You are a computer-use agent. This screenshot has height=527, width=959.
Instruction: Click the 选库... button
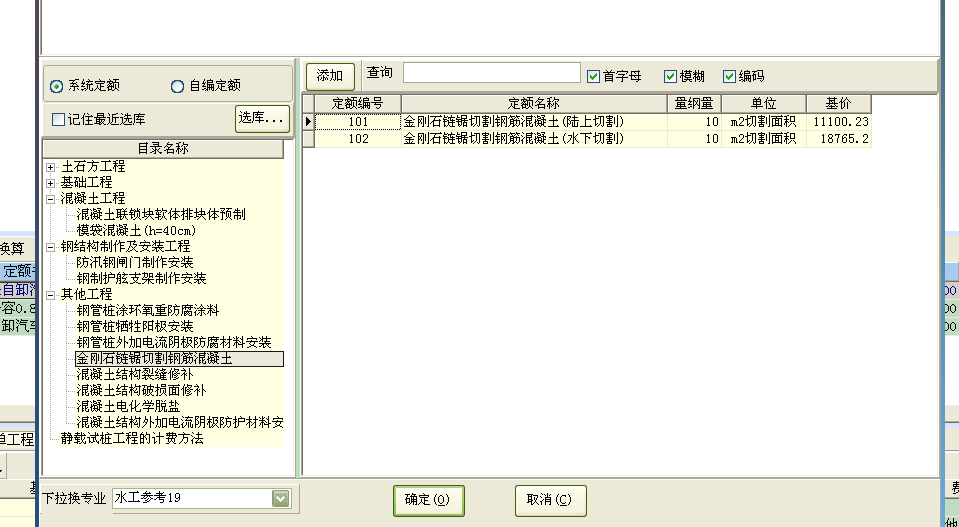point(262,118)
